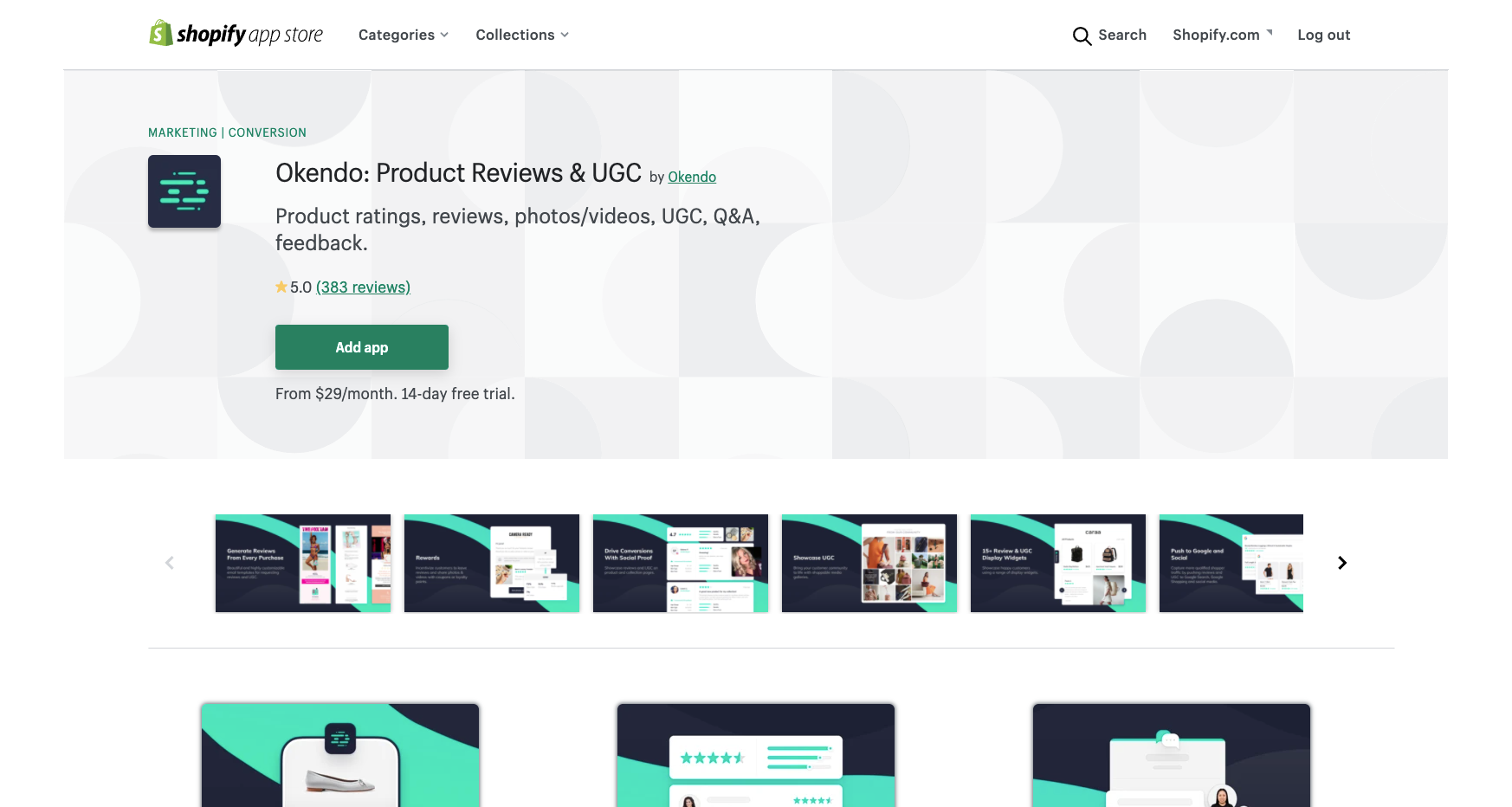The height and width of the screenshot is (807, 1512).
Task: Open 'Push to Google and Social' screenshot
Action: (x=1231, y=563)
